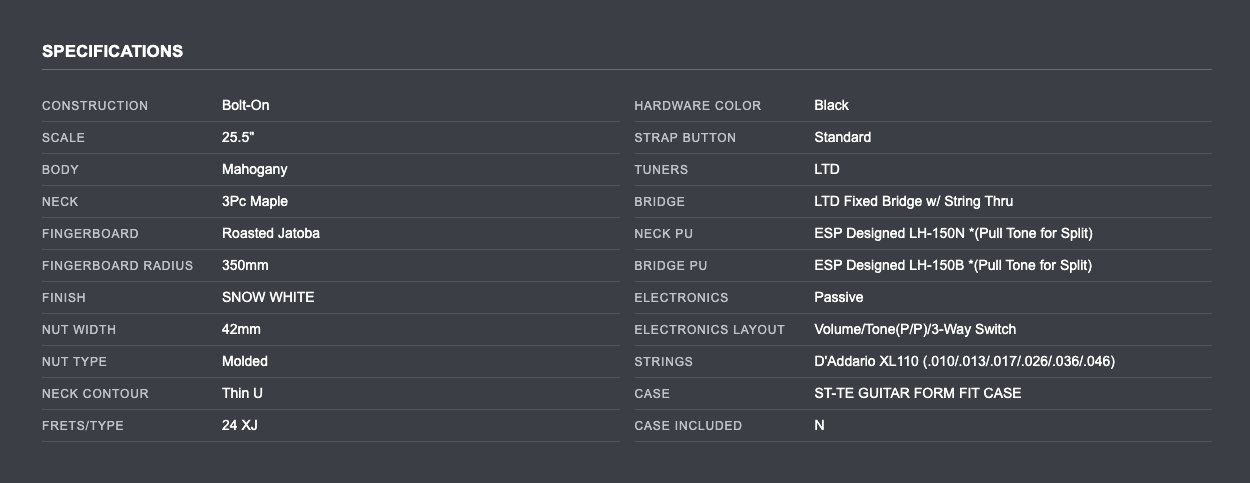The image size is (1250, 483).
Task: Select the D'Addario XL110 strings text
Action: (964, 361)
